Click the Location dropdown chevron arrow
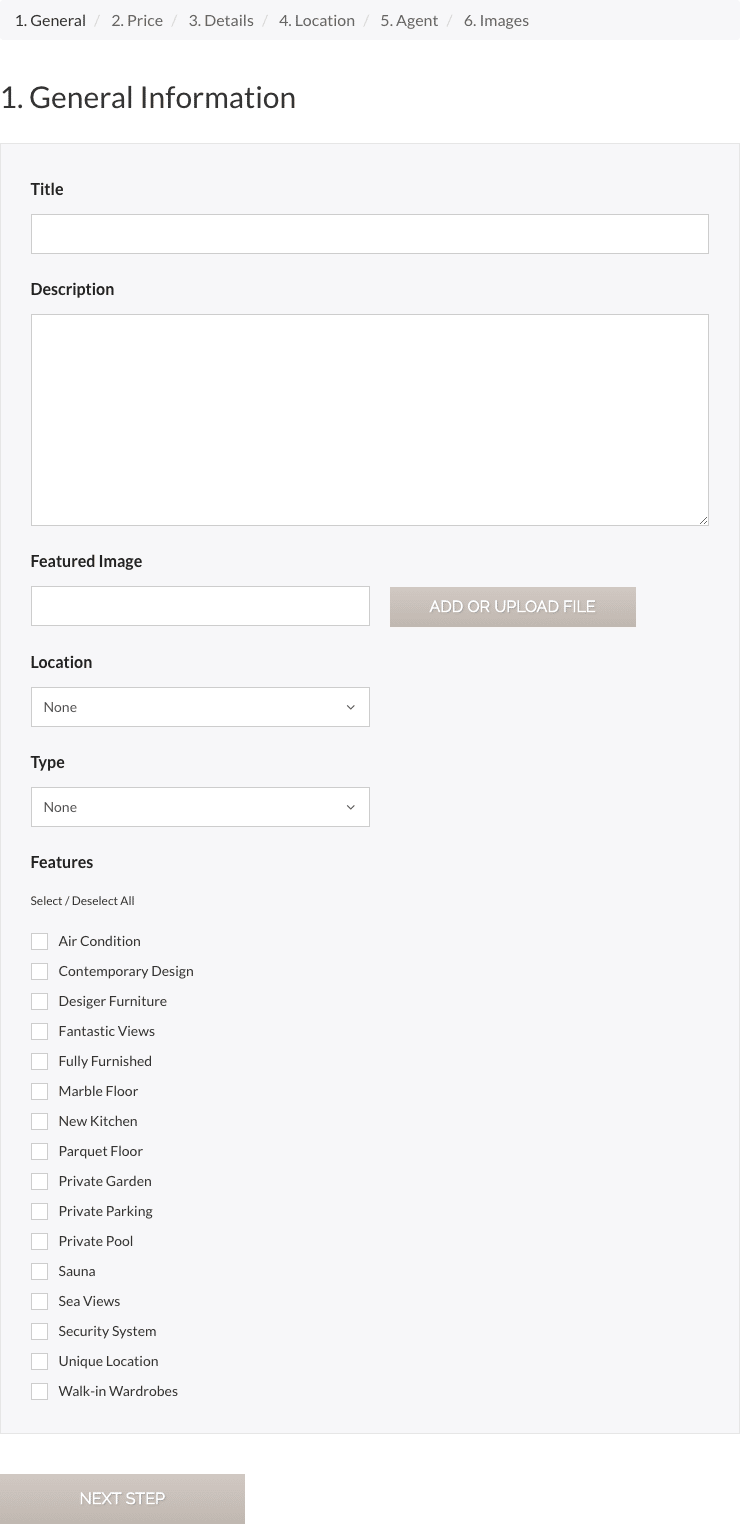Viewport: 740px width, 1524px height. click(350, 707)
